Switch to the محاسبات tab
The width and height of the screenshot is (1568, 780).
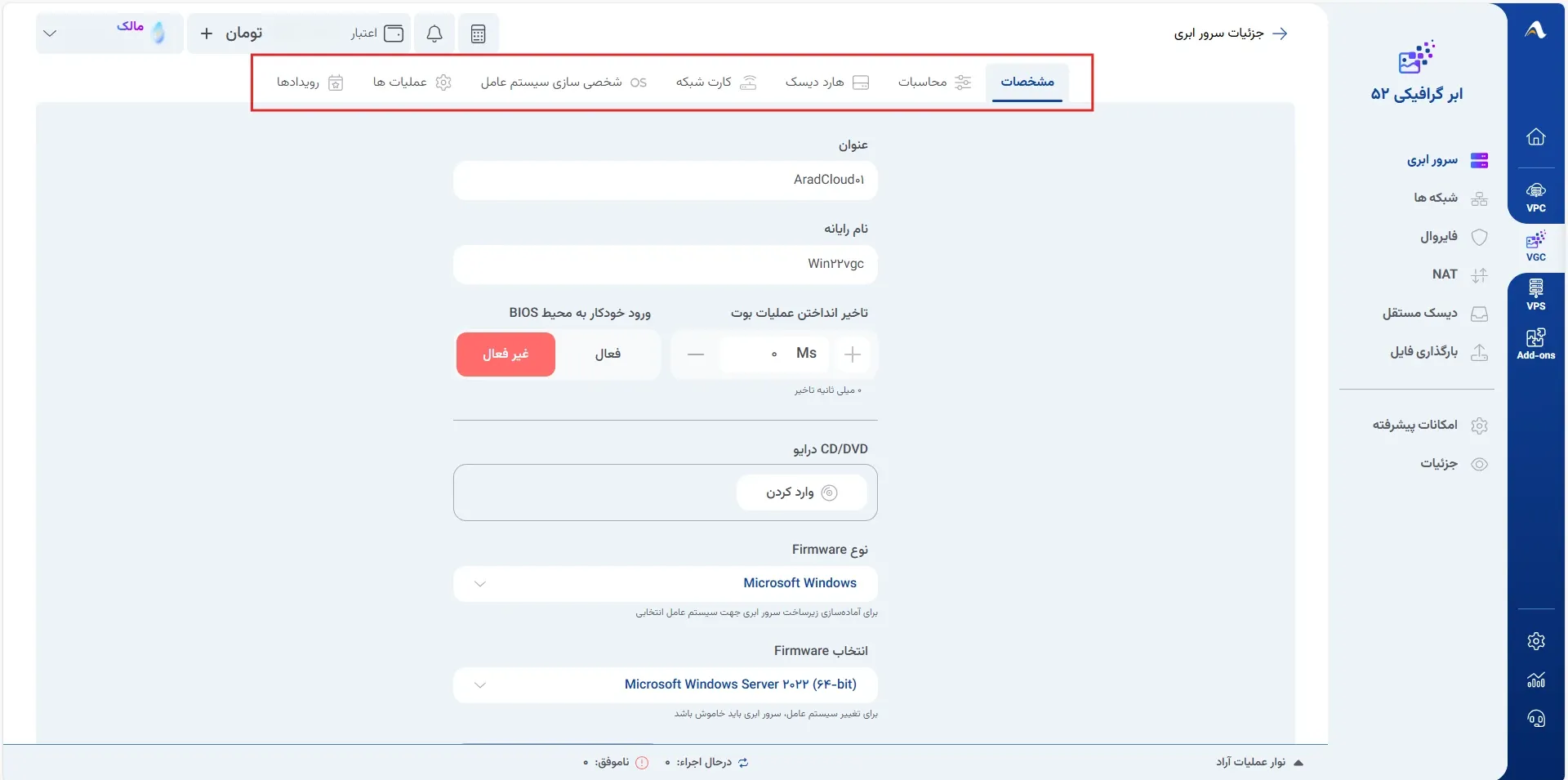point(934,82)
